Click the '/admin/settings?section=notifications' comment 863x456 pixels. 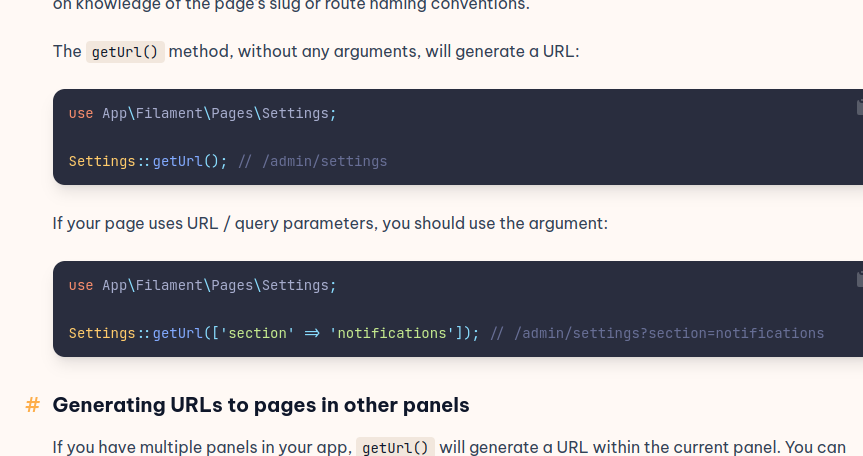pos(657,333)
